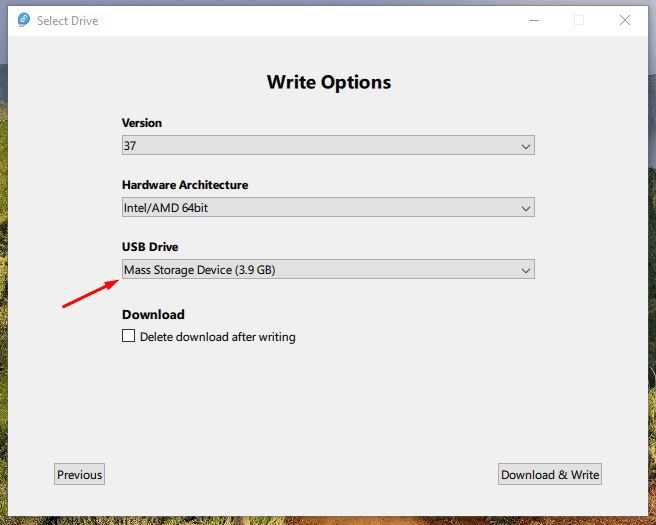Close the Select Drive window
Image resolution: width=656 pixels, height=525 pixels.
click(625, 20)
